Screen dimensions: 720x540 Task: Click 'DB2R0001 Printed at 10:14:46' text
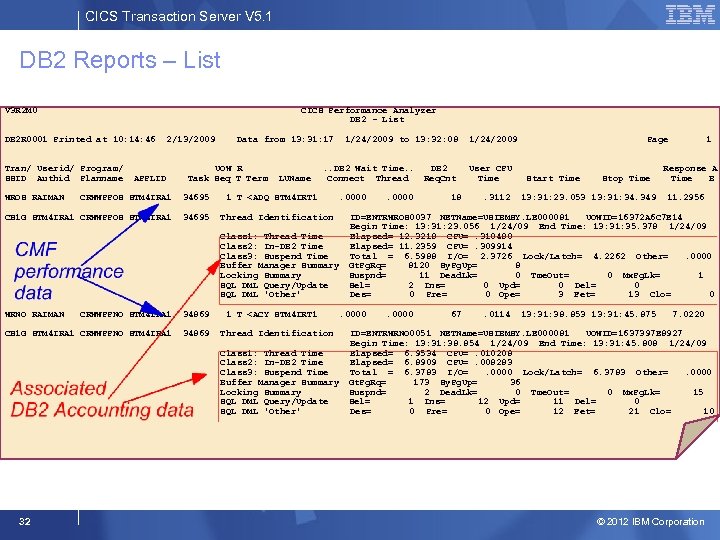pyautogui.click(x=80, y=139)
